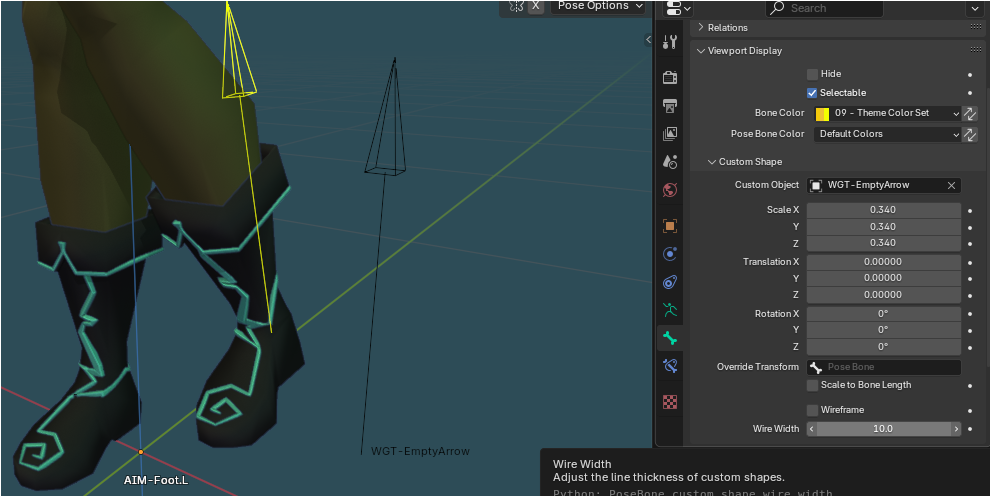
Task: Click the yellow Bone Color swatch
Action: point(822,114)
